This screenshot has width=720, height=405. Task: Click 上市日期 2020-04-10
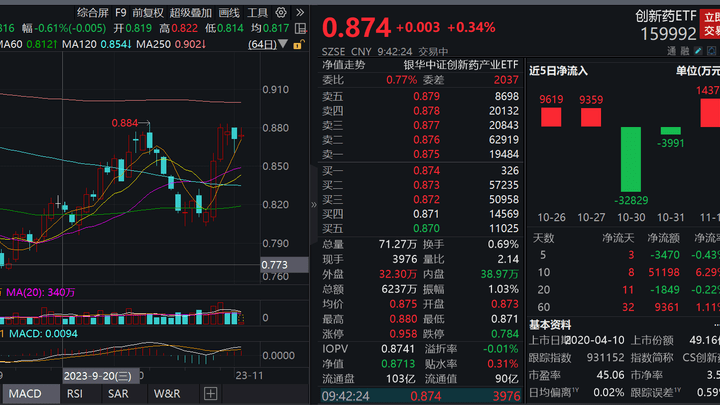595,340
